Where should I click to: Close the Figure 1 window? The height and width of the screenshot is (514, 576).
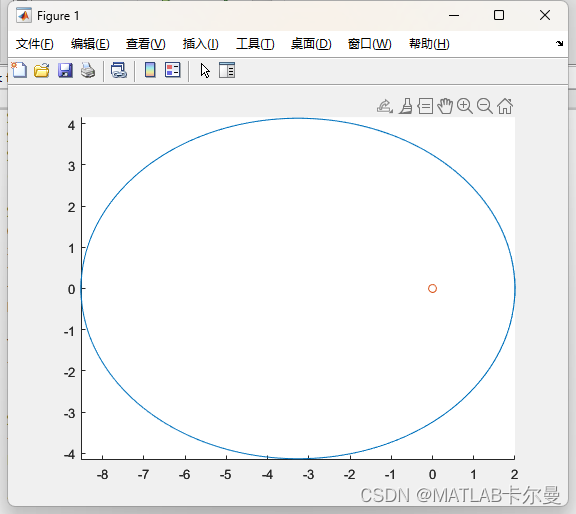pos(545,15)
